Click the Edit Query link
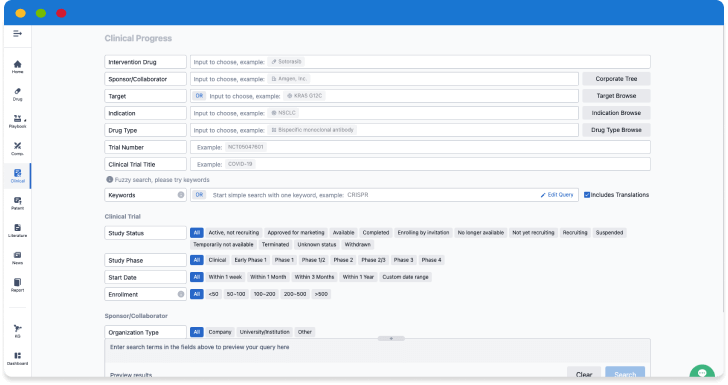This screenshot has height=385, width=728. pyautogui.click(x=557, y=195)
